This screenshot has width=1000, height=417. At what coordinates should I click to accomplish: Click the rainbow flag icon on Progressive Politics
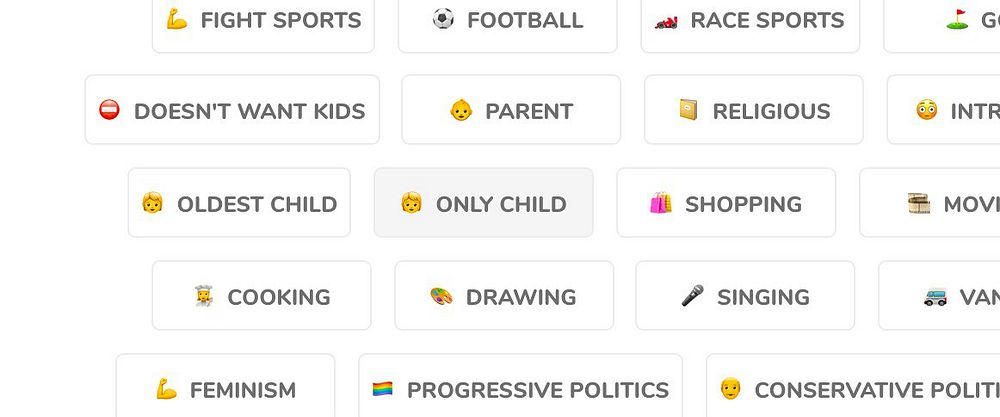(x=383, y=389)
